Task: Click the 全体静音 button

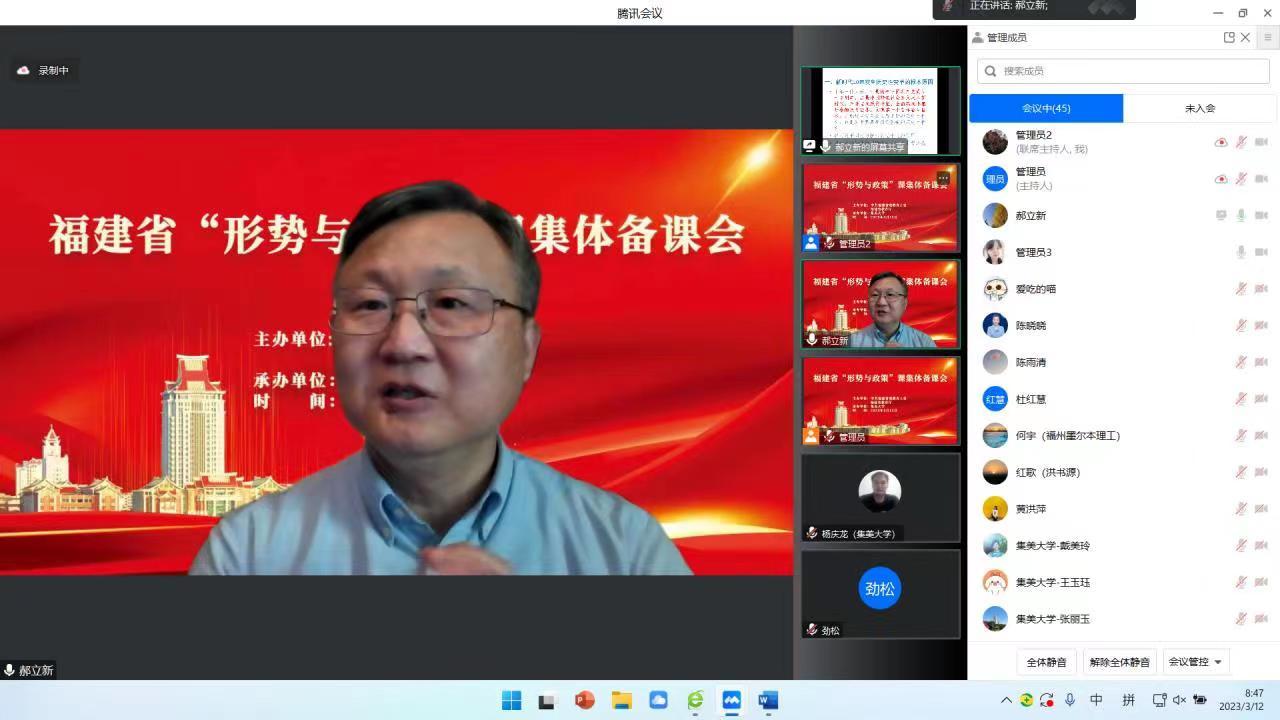Action: (x=1046, y=661)
